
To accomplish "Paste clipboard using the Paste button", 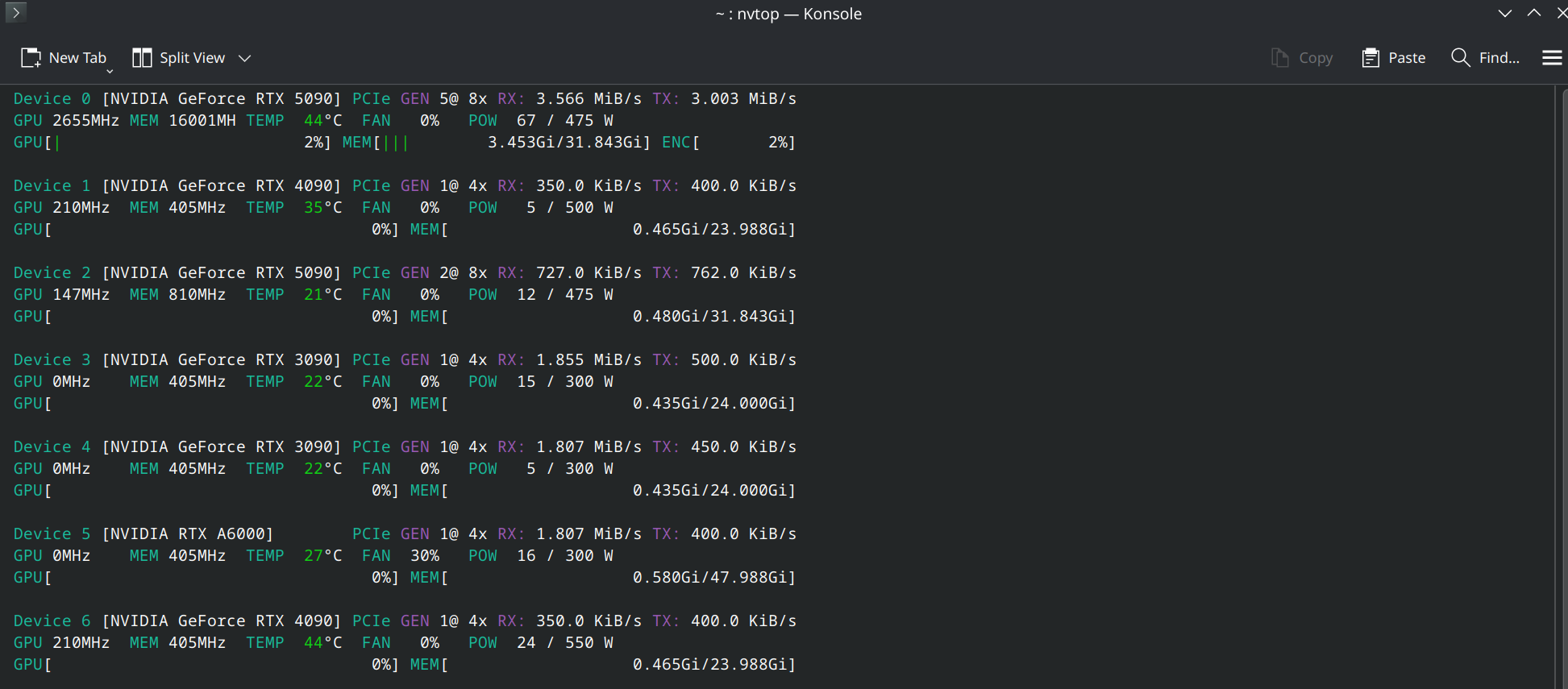I will [x=1394, y=58].
